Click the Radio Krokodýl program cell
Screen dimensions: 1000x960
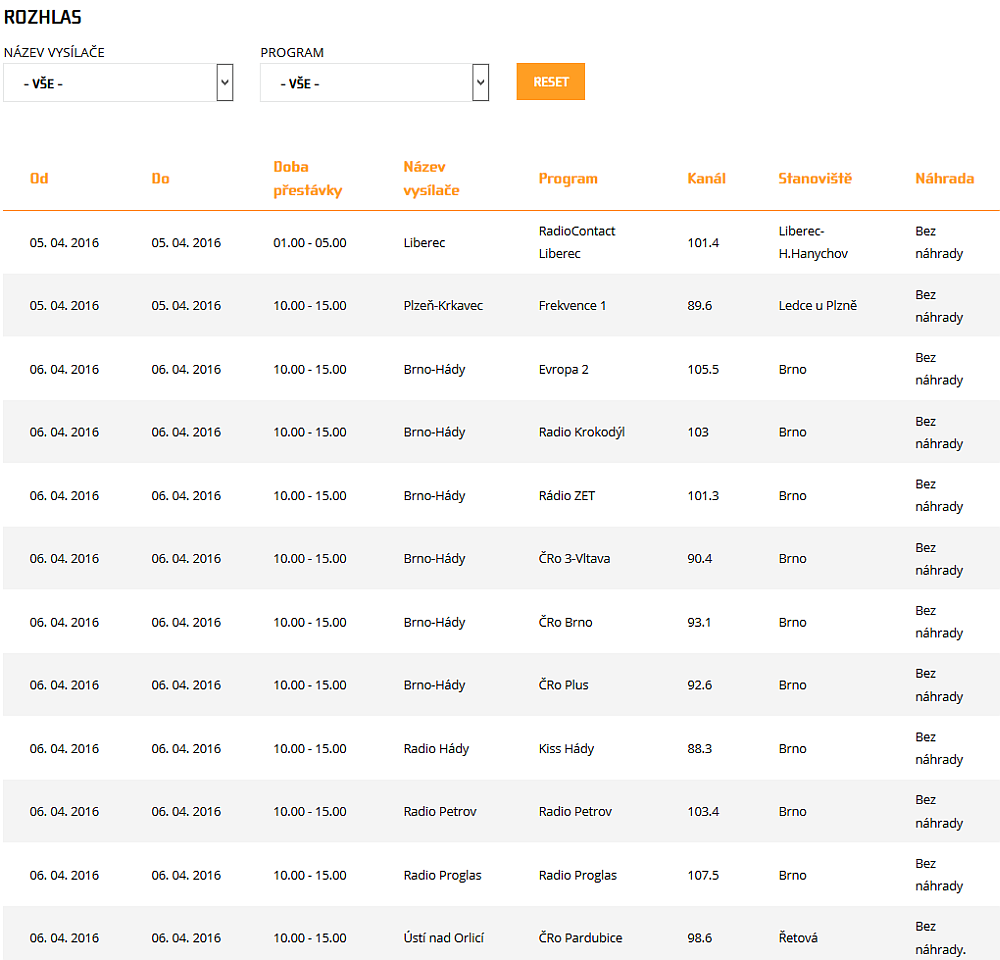coord(581,433)
